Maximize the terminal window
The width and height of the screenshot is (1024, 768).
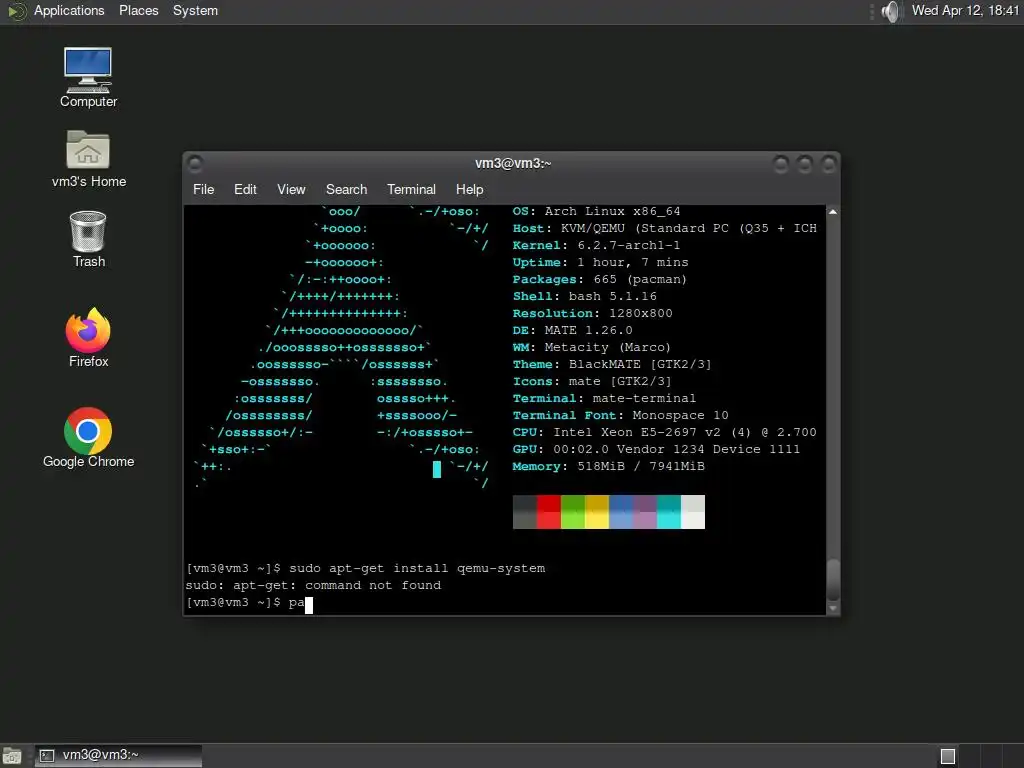pyautogui.click(x=805, y=164)
